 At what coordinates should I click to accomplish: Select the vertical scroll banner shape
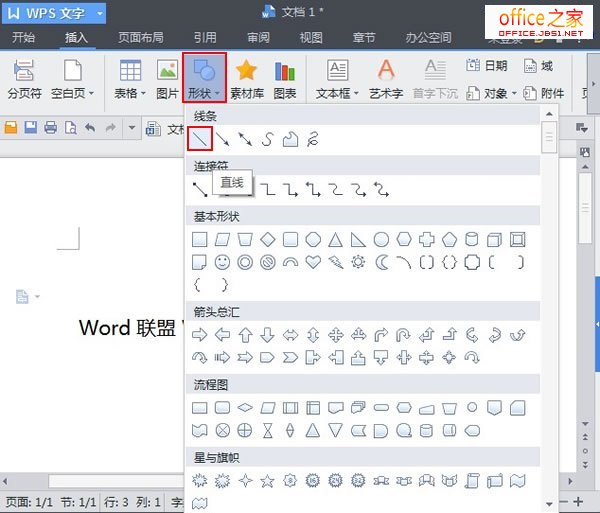(472, 480)
